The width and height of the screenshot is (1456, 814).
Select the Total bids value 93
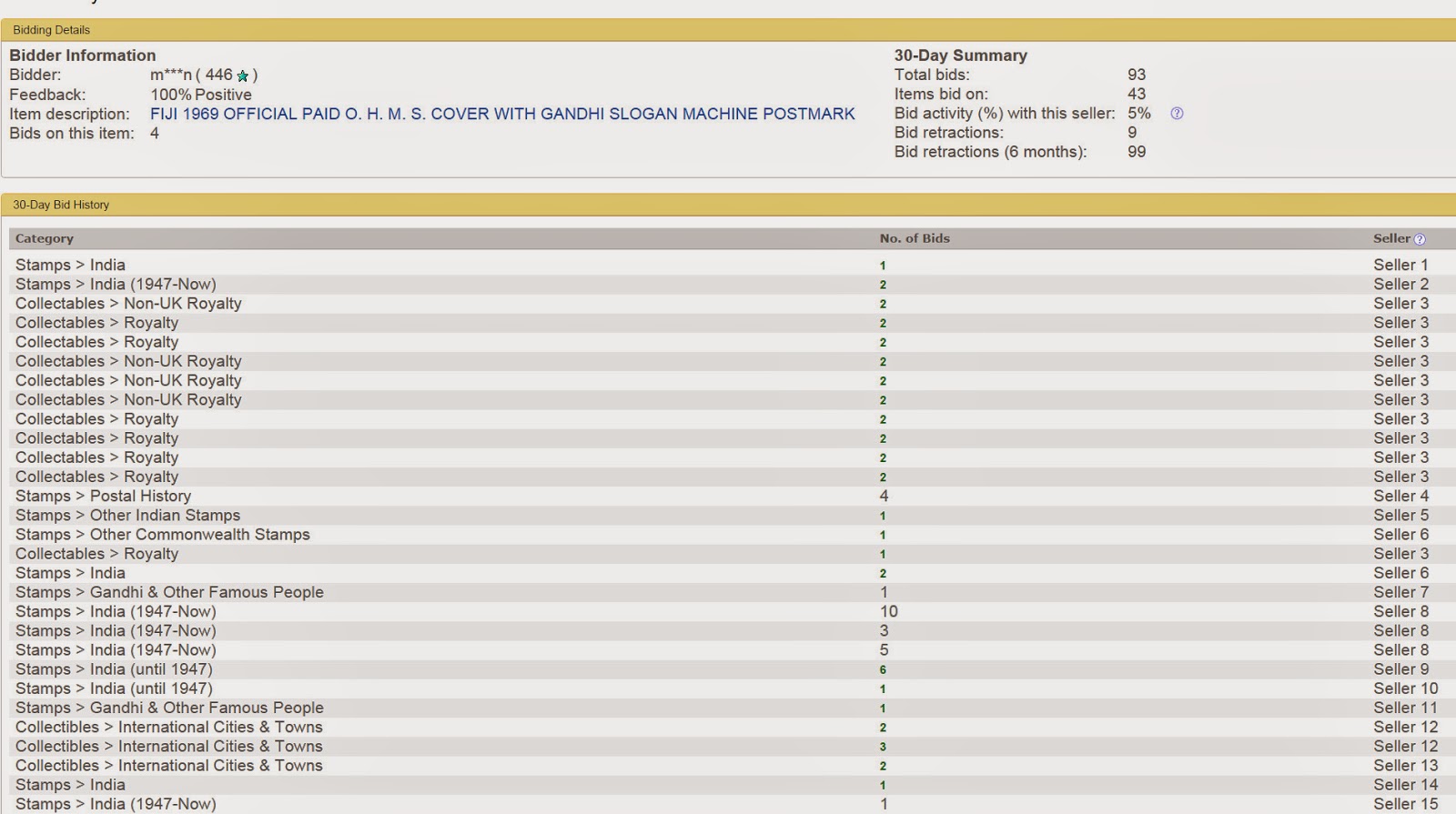point(1137,75)
